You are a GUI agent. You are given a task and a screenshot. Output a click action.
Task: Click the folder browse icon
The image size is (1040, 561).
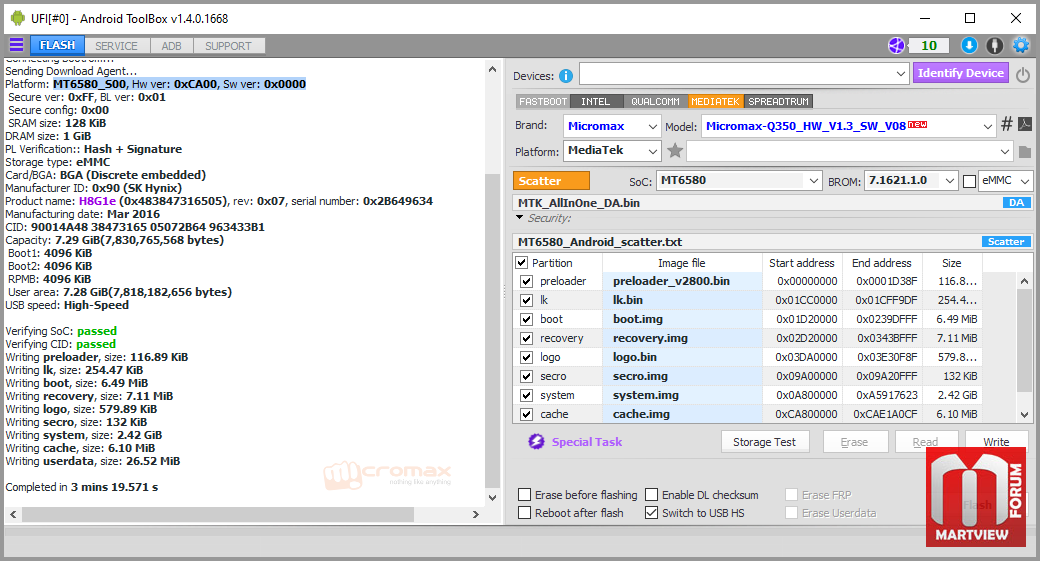[1025, 152]
